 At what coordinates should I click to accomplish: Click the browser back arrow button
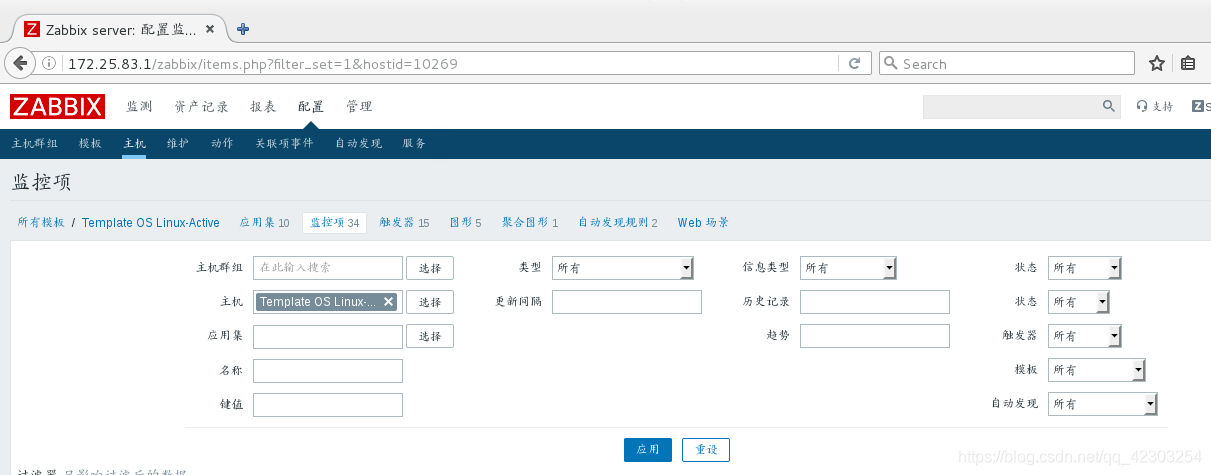(20, 63)
